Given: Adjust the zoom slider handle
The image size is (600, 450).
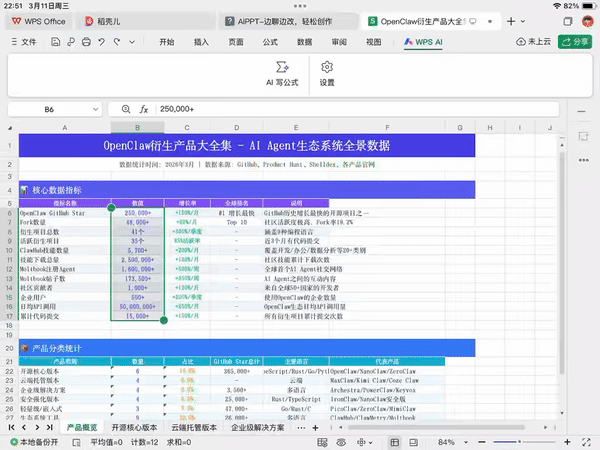Looking at the screenshot, I should pos(520,442).
